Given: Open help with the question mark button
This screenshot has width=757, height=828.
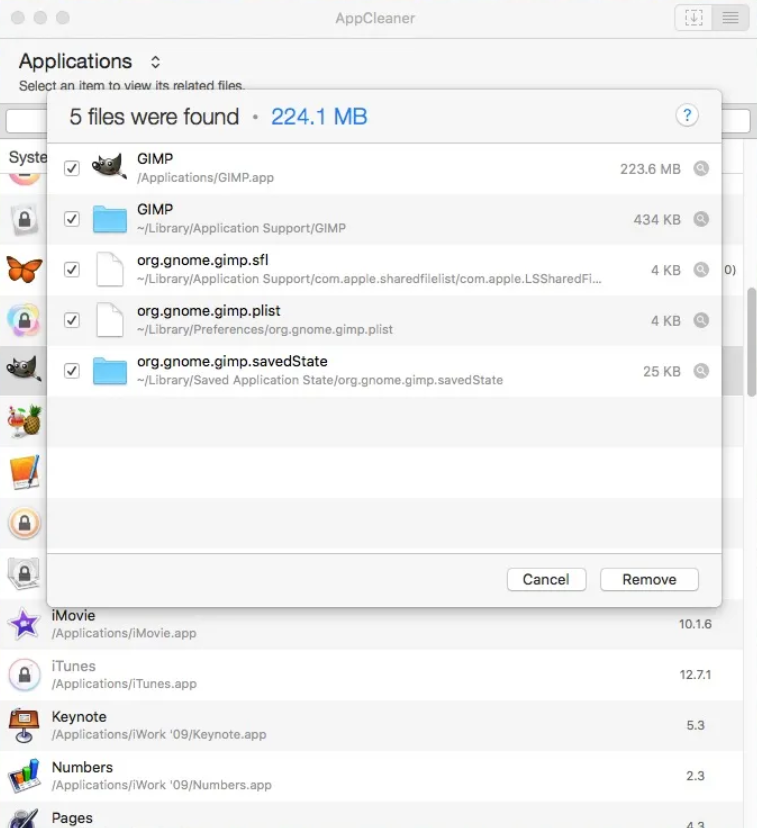Looking at the screenshot, I should (687, 115).
